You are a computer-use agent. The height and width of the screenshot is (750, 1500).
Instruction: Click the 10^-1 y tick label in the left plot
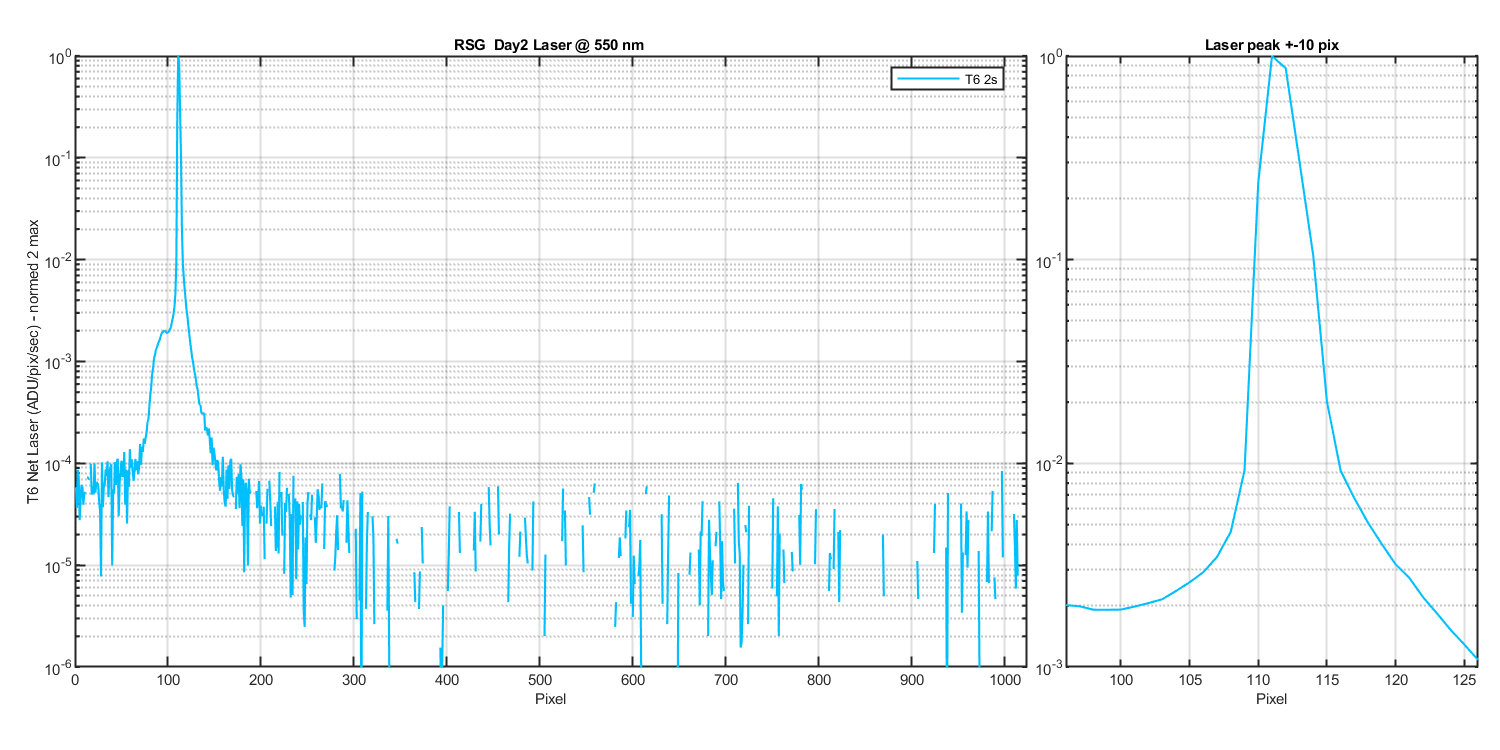tap(58, 157)
